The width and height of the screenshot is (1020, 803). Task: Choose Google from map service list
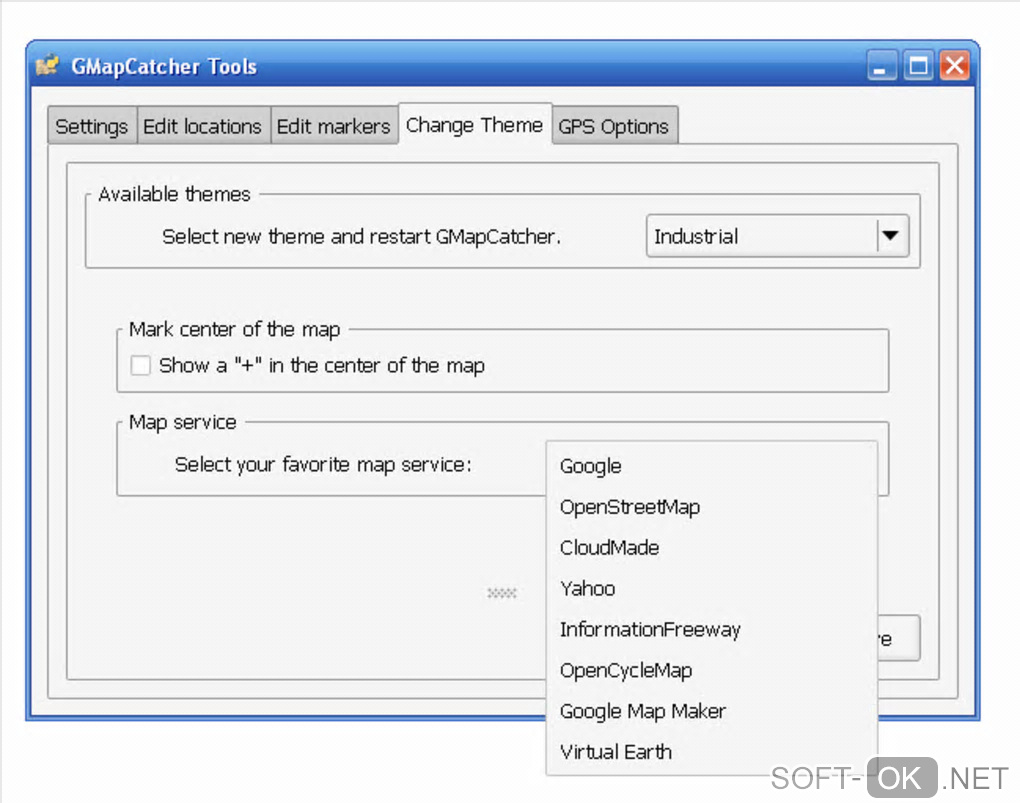(x=591, y=466)
